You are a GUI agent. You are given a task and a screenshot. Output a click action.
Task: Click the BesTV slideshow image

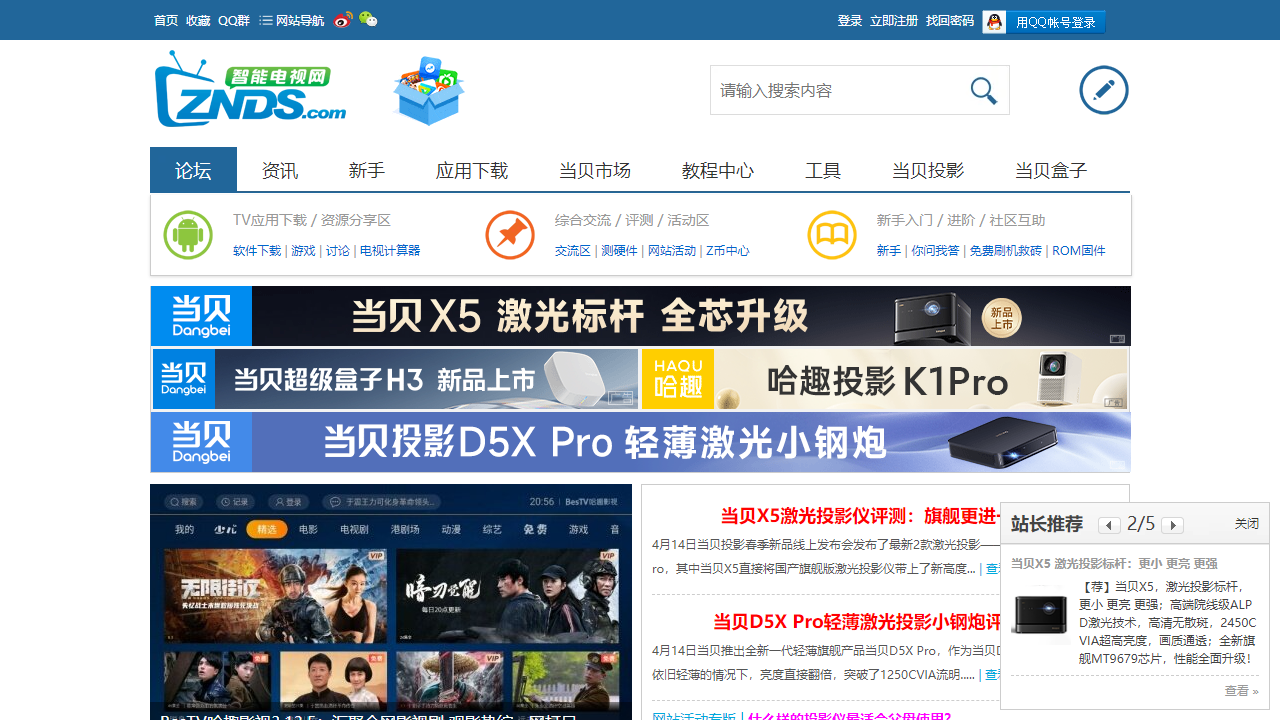[x=391, y=602]
